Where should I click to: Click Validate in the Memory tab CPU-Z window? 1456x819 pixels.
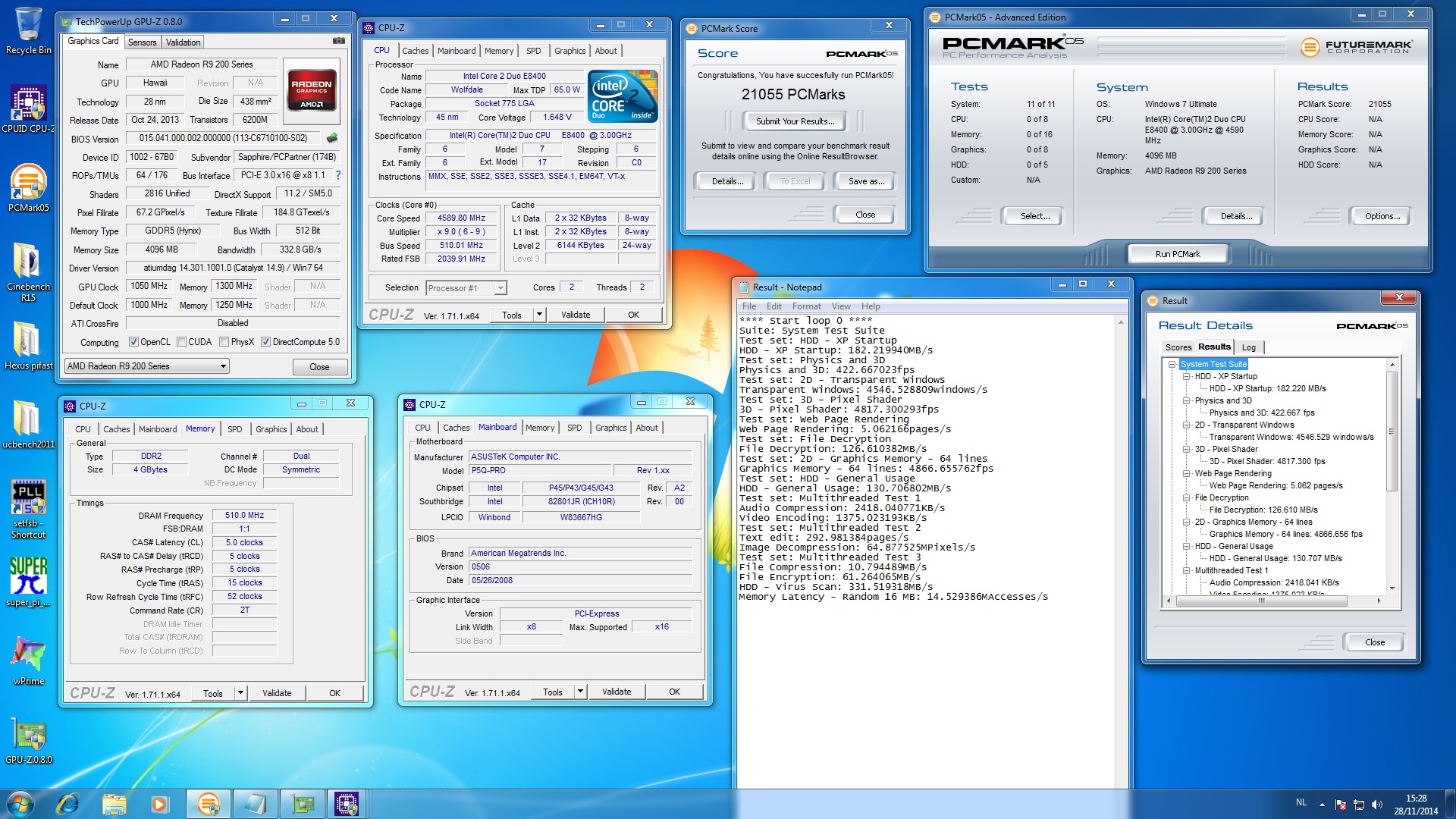[277, 693]
